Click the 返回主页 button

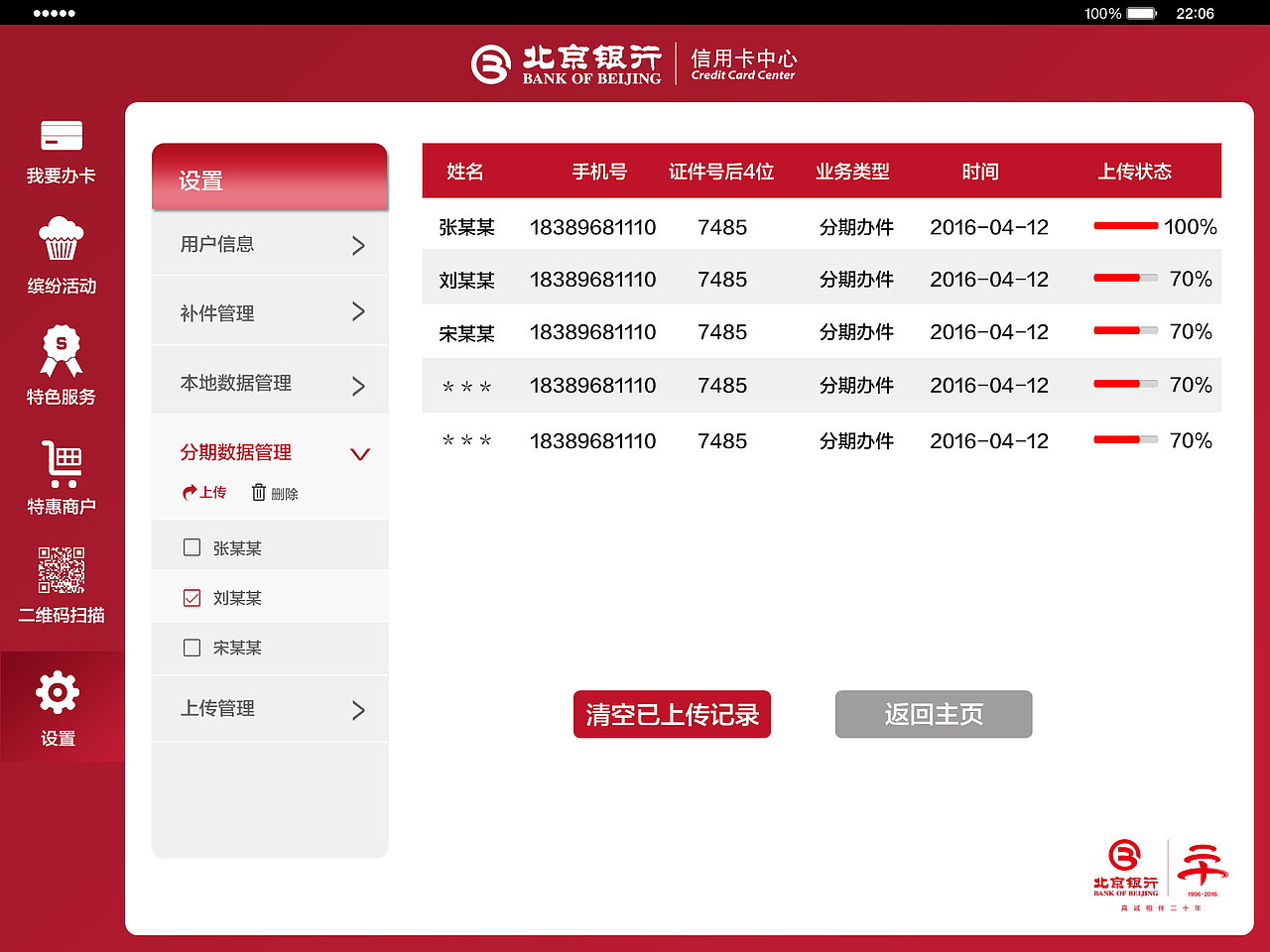(x=933, y=714)
